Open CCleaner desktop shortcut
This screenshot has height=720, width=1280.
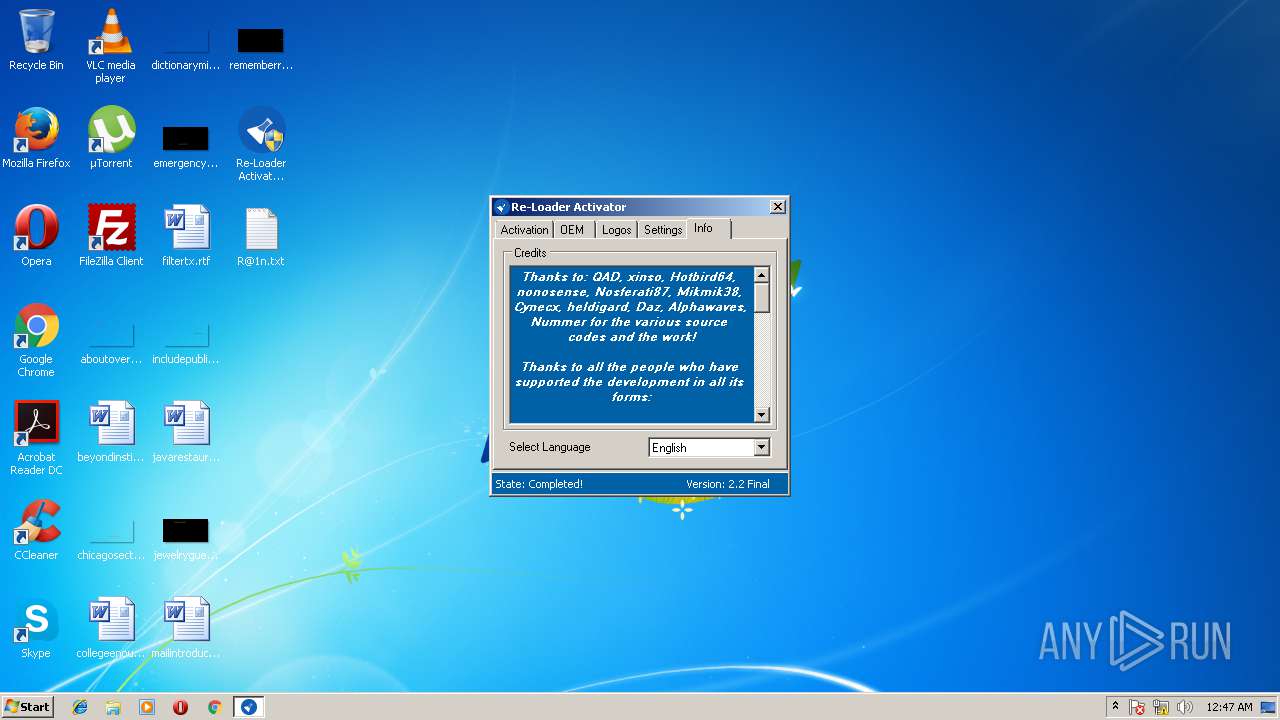36,530
